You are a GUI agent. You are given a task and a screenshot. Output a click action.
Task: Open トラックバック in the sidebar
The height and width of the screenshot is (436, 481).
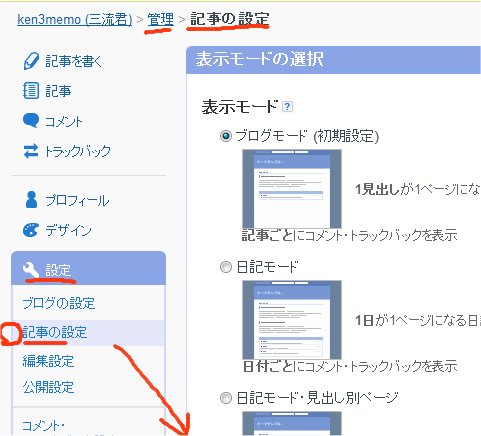[78, 151]
